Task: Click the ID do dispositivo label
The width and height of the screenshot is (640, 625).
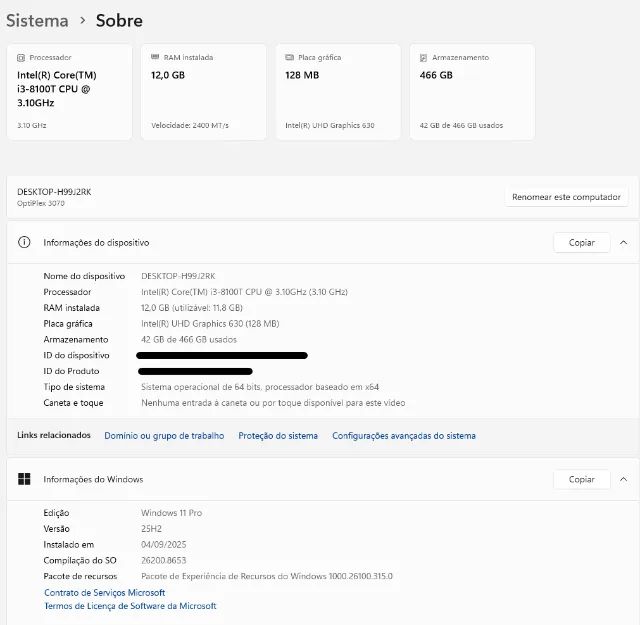Action: (76, 356)
